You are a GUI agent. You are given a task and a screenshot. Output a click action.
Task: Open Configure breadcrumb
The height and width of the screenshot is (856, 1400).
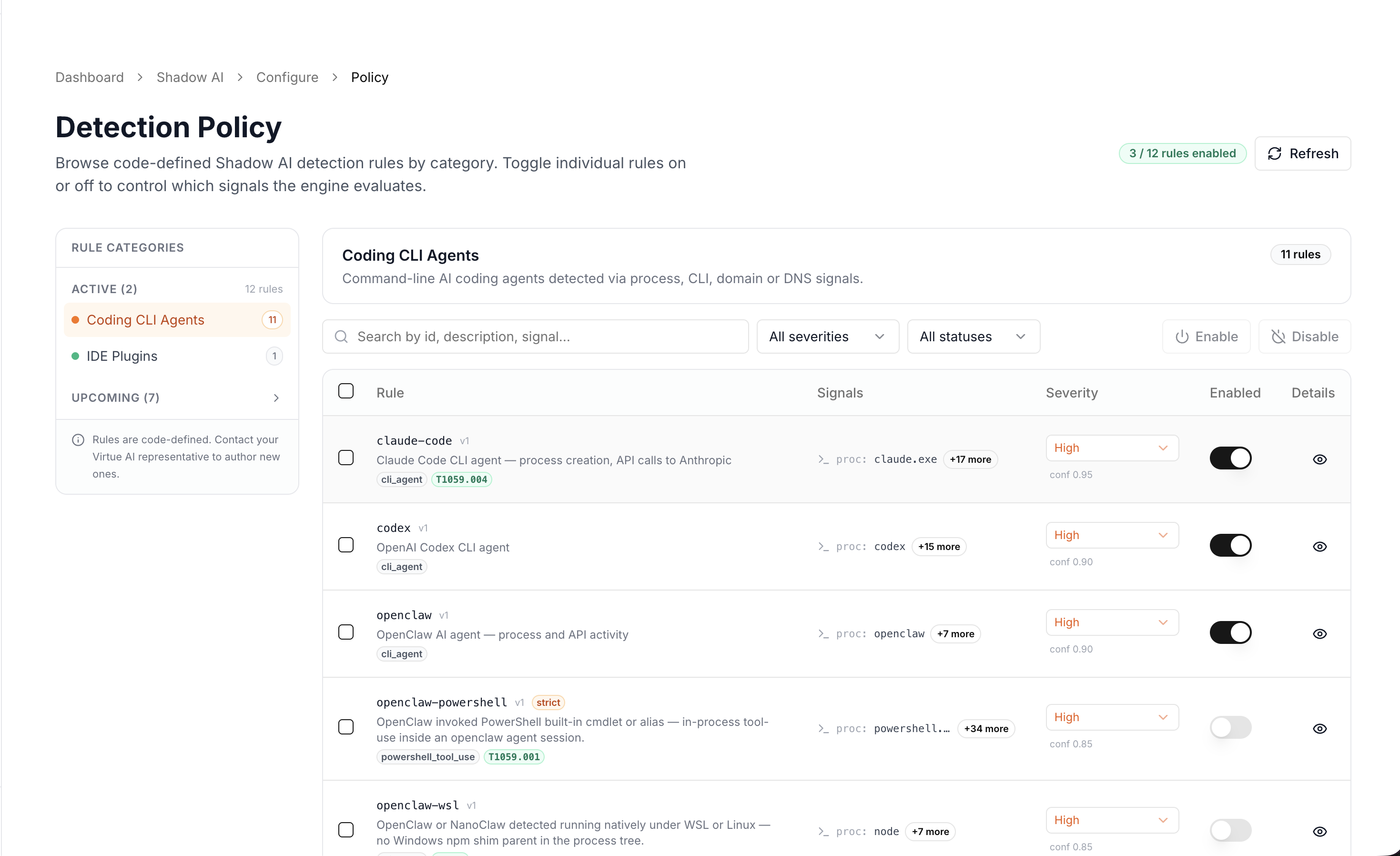(x=287, y=77)
